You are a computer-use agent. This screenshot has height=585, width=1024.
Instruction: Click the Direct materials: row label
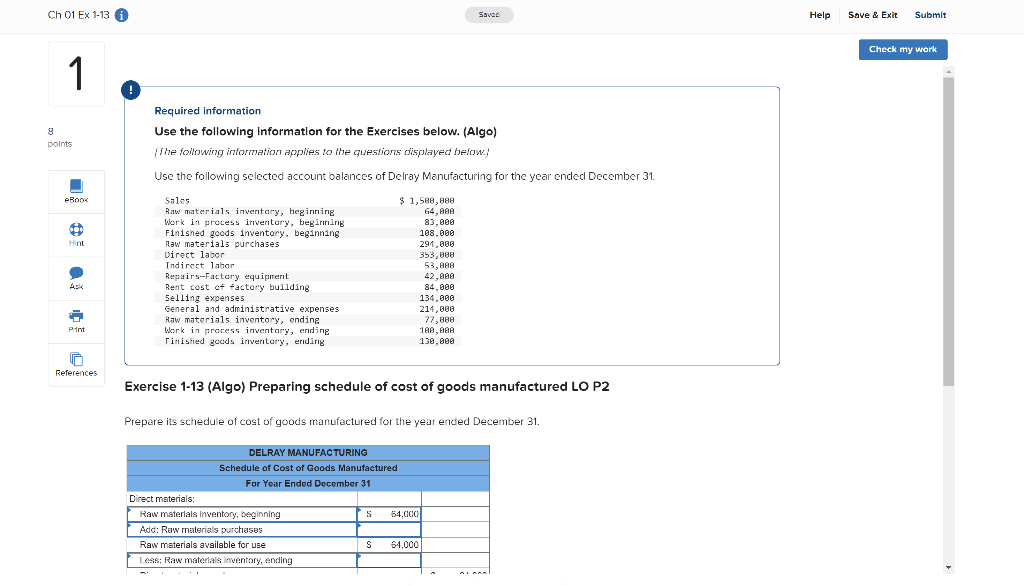[x=162, y=499]
